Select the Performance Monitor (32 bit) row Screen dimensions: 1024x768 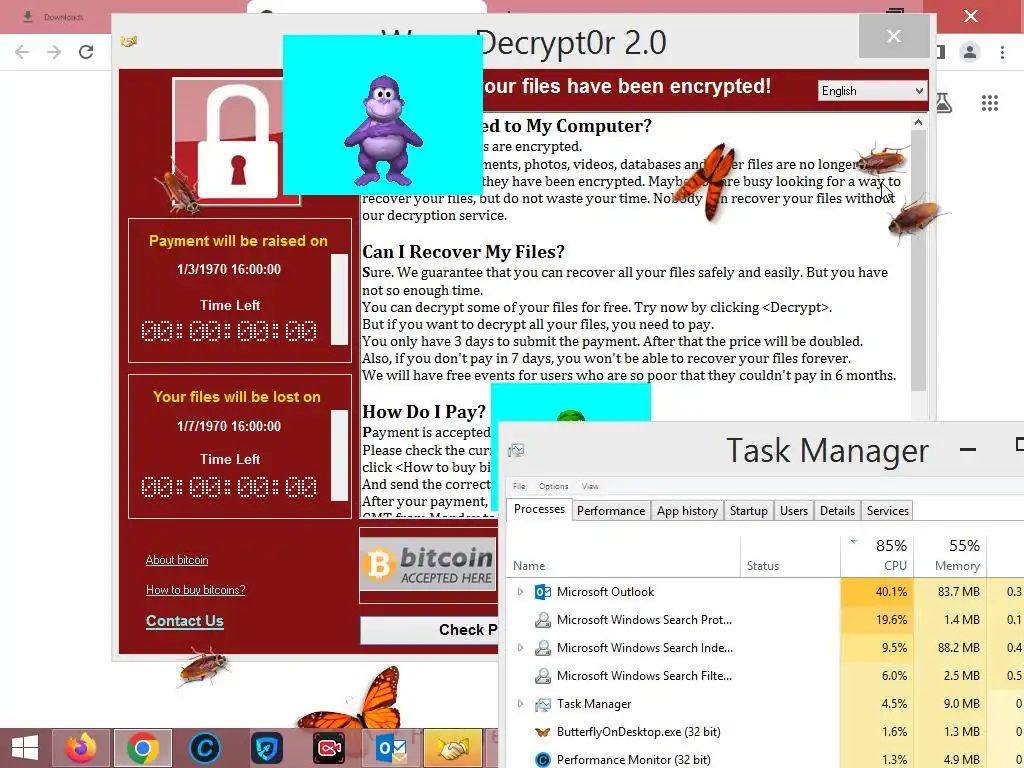pyautogui.click(x=765, y=760)
